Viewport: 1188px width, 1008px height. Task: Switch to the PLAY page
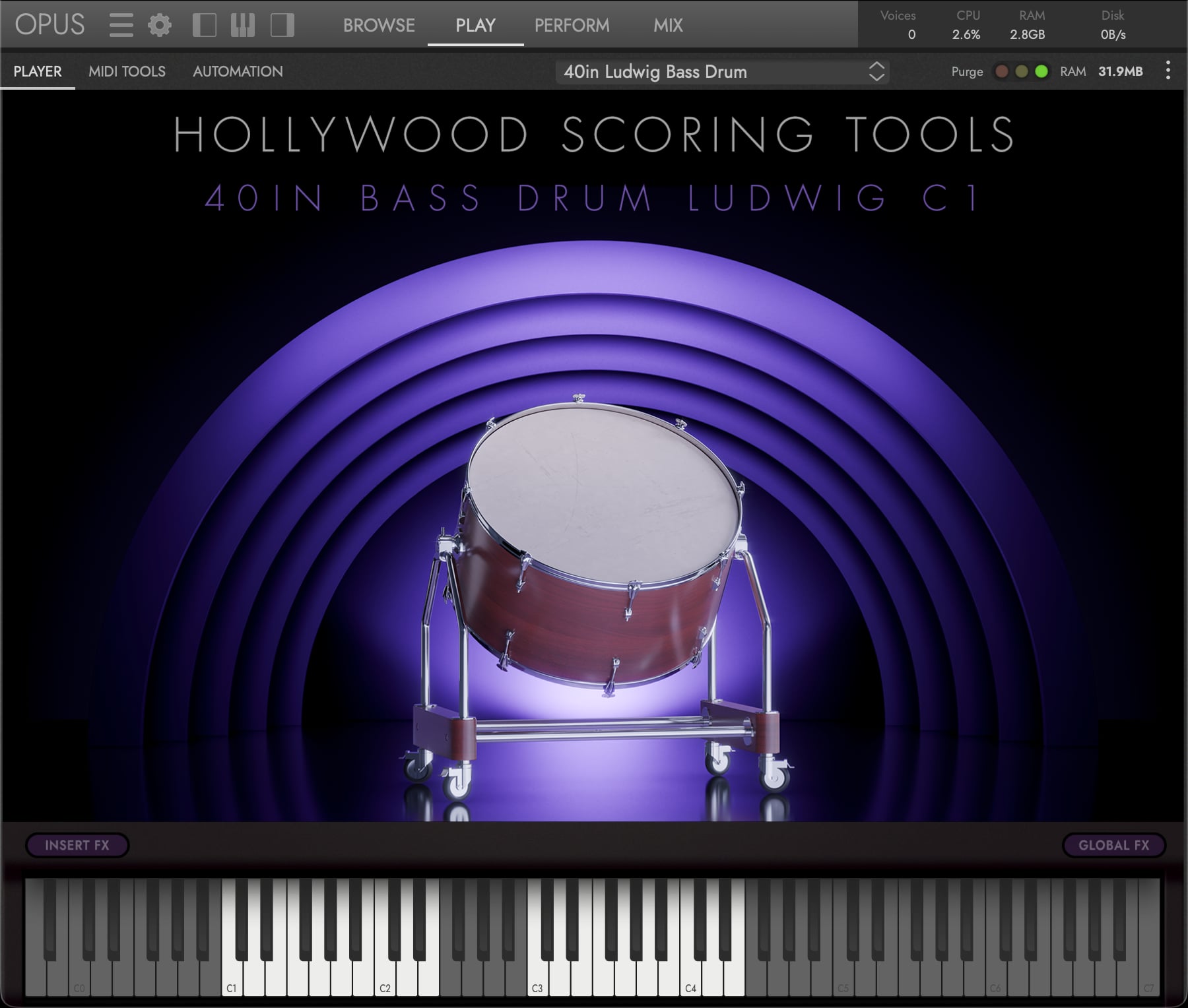(x=475, y=25)
